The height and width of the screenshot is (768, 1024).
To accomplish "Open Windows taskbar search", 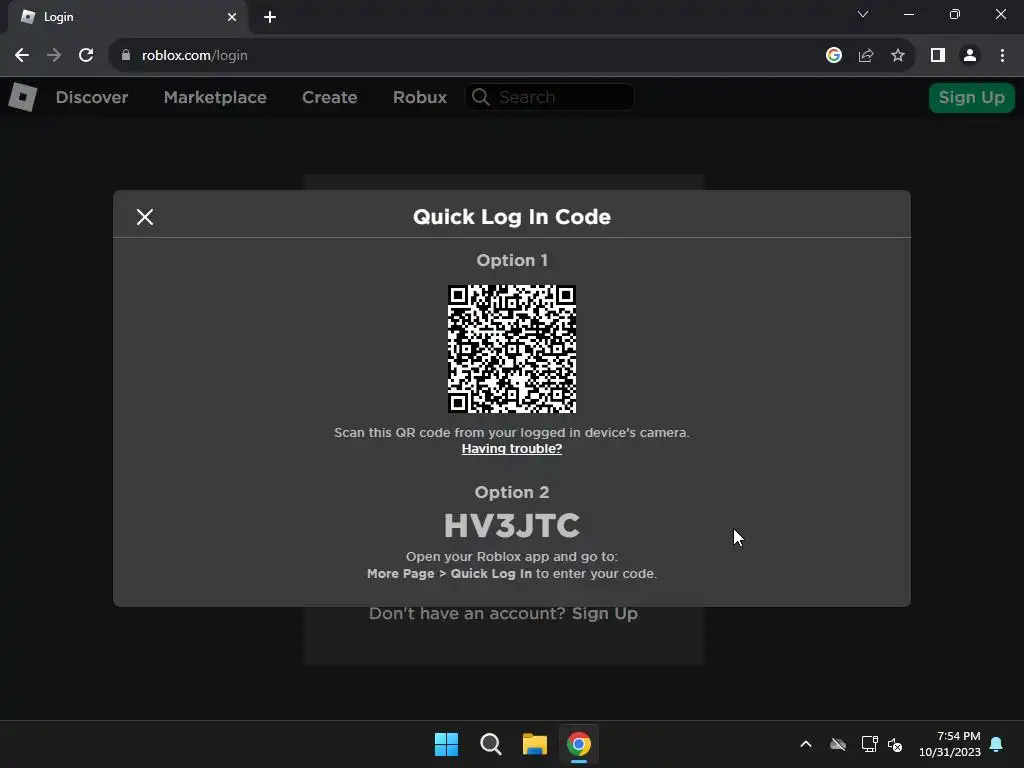I will [x=490, y=744].
